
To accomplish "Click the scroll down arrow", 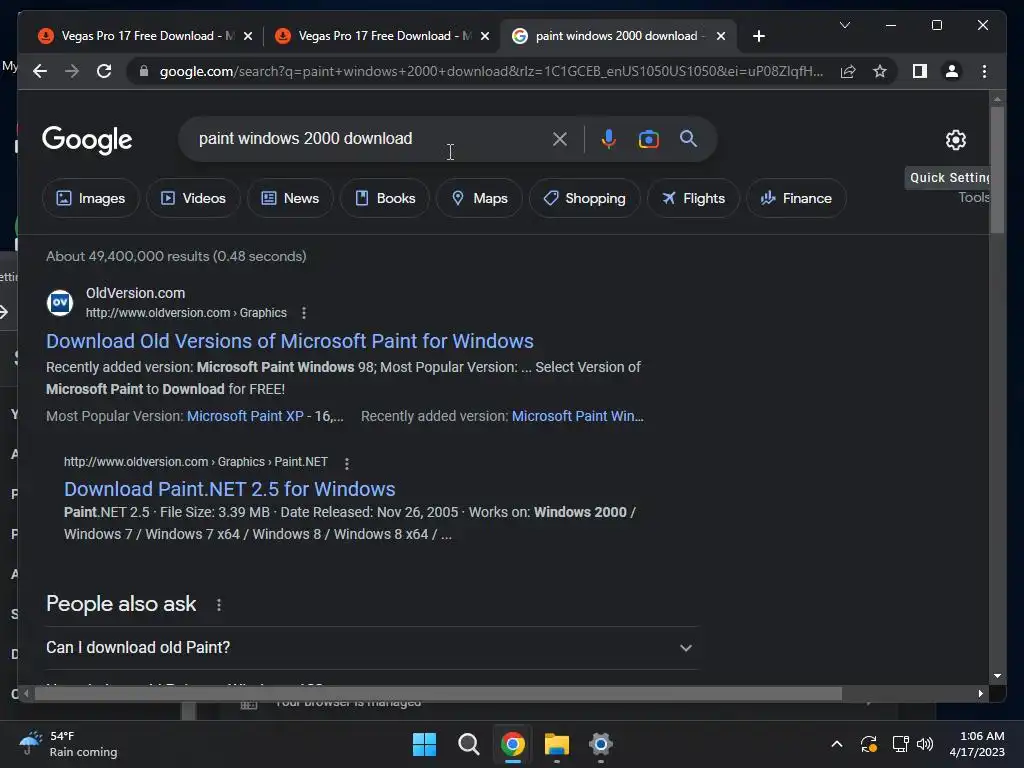I will [997, 677].
